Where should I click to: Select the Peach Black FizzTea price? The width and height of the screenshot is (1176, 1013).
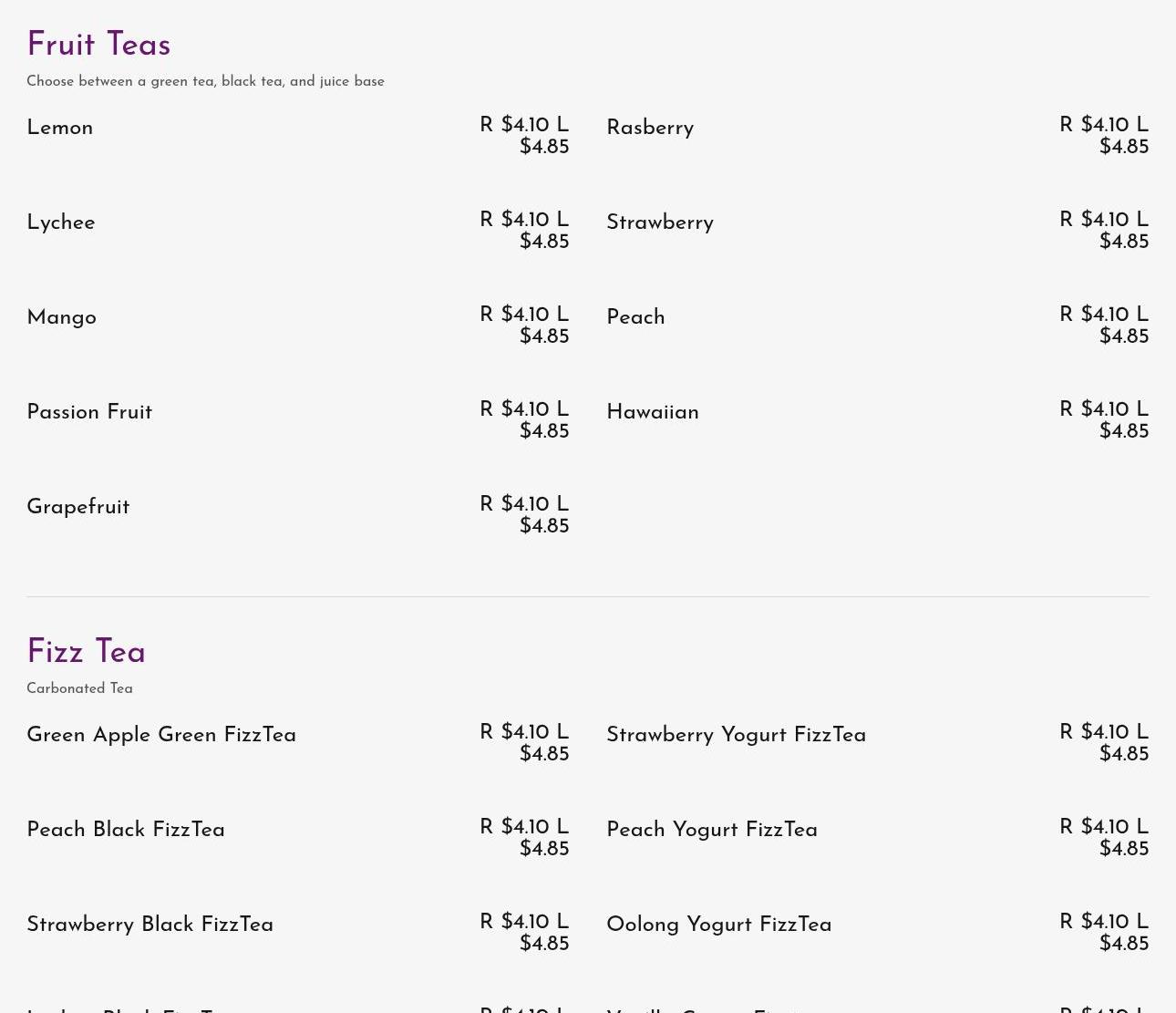pos(524,838)
